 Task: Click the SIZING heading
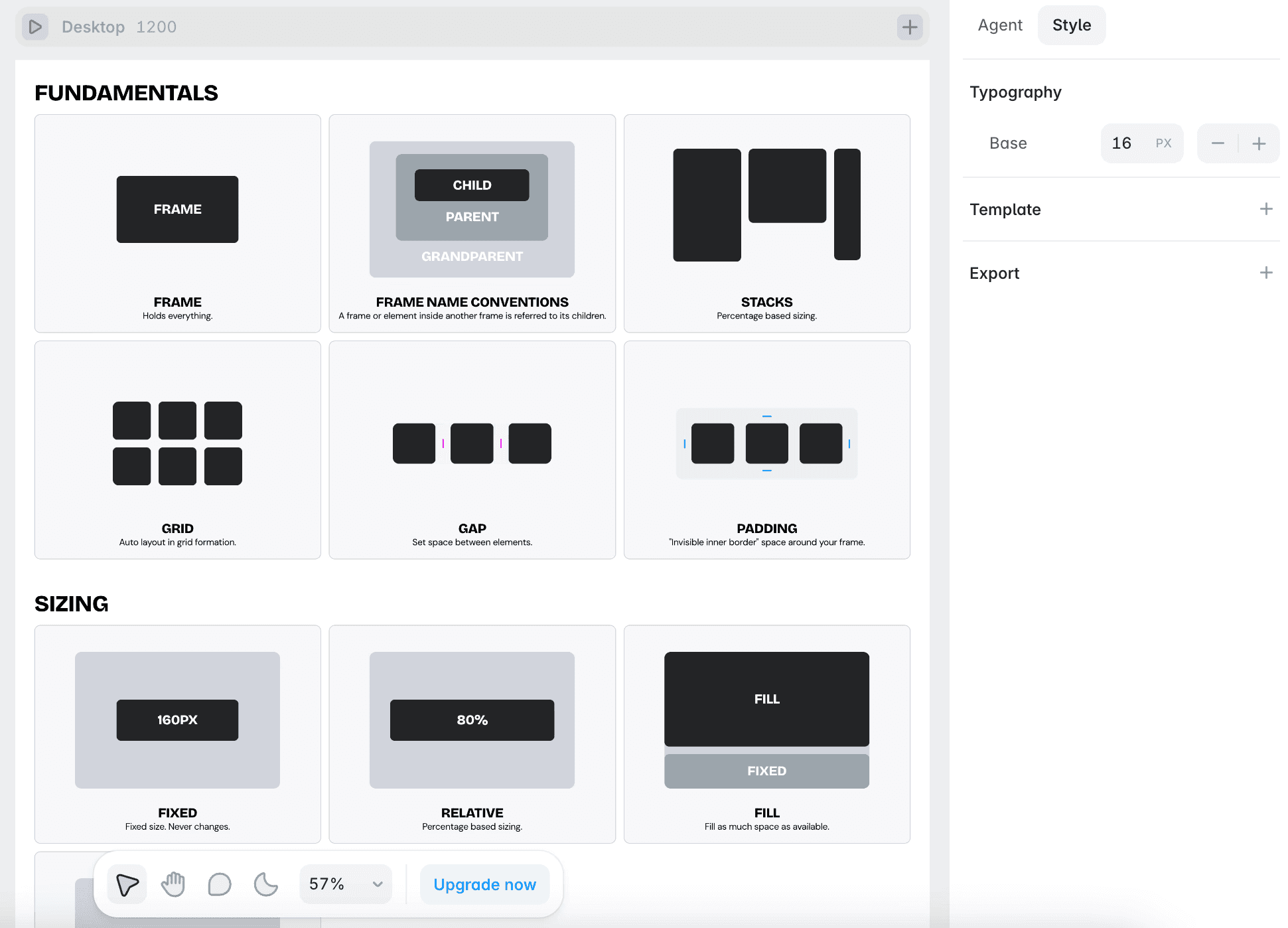pos(72,604)
